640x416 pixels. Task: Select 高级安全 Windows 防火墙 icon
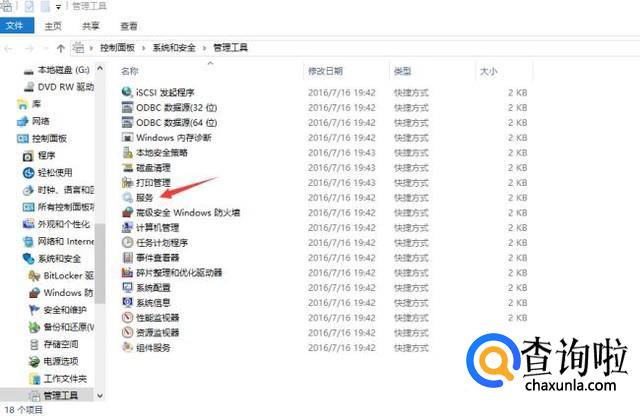point(127,212)
